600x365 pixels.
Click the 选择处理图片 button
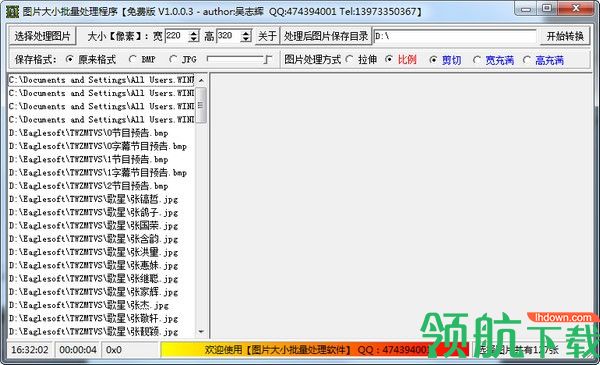point(42,36)
